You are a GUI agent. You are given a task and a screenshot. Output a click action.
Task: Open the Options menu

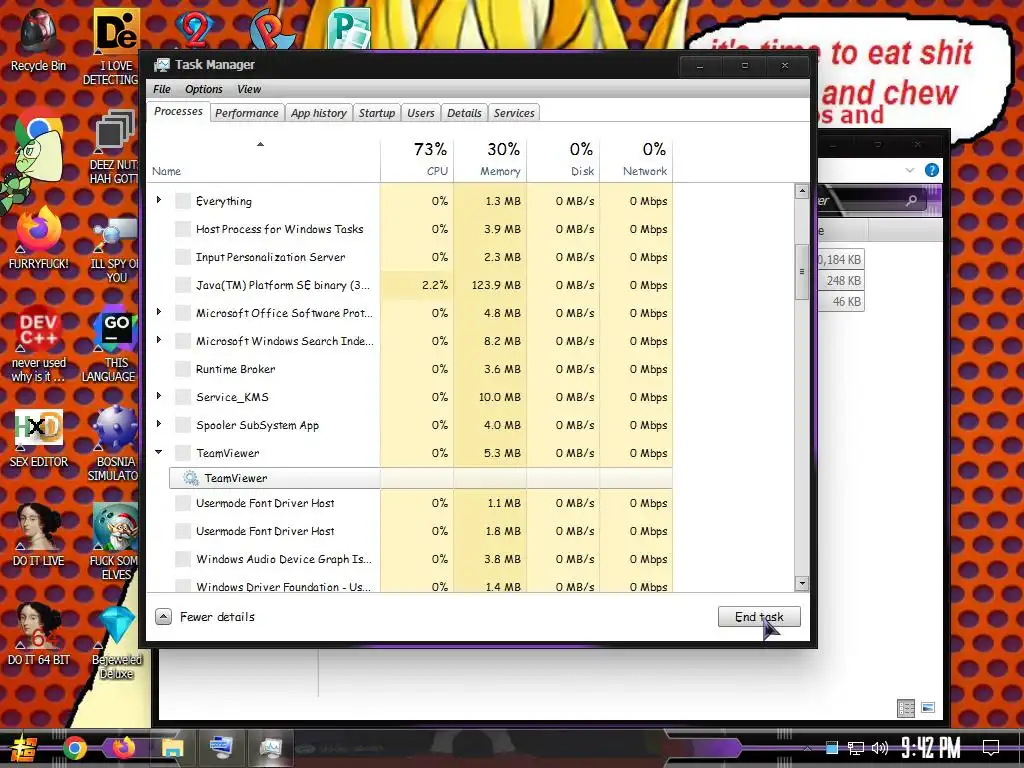click(204, 89)
